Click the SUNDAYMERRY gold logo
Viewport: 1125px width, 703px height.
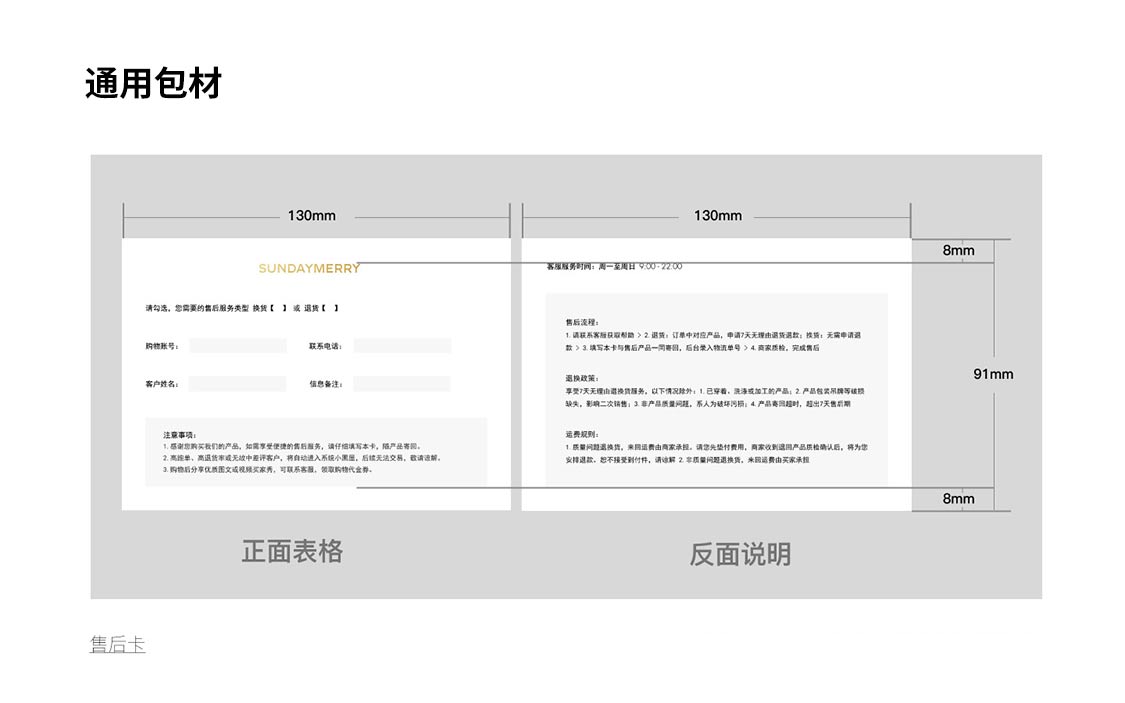point(308,268)
